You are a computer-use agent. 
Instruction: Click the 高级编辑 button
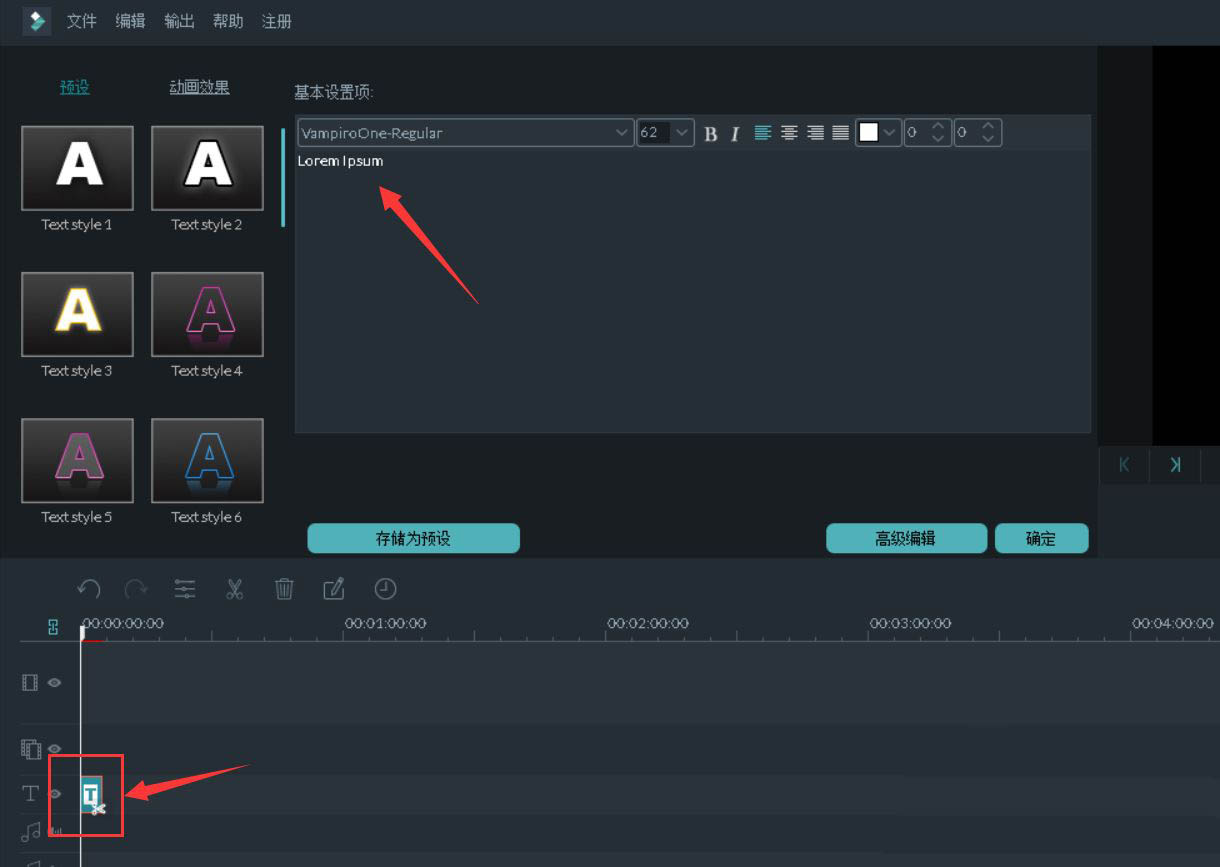(x=906, y=538)
